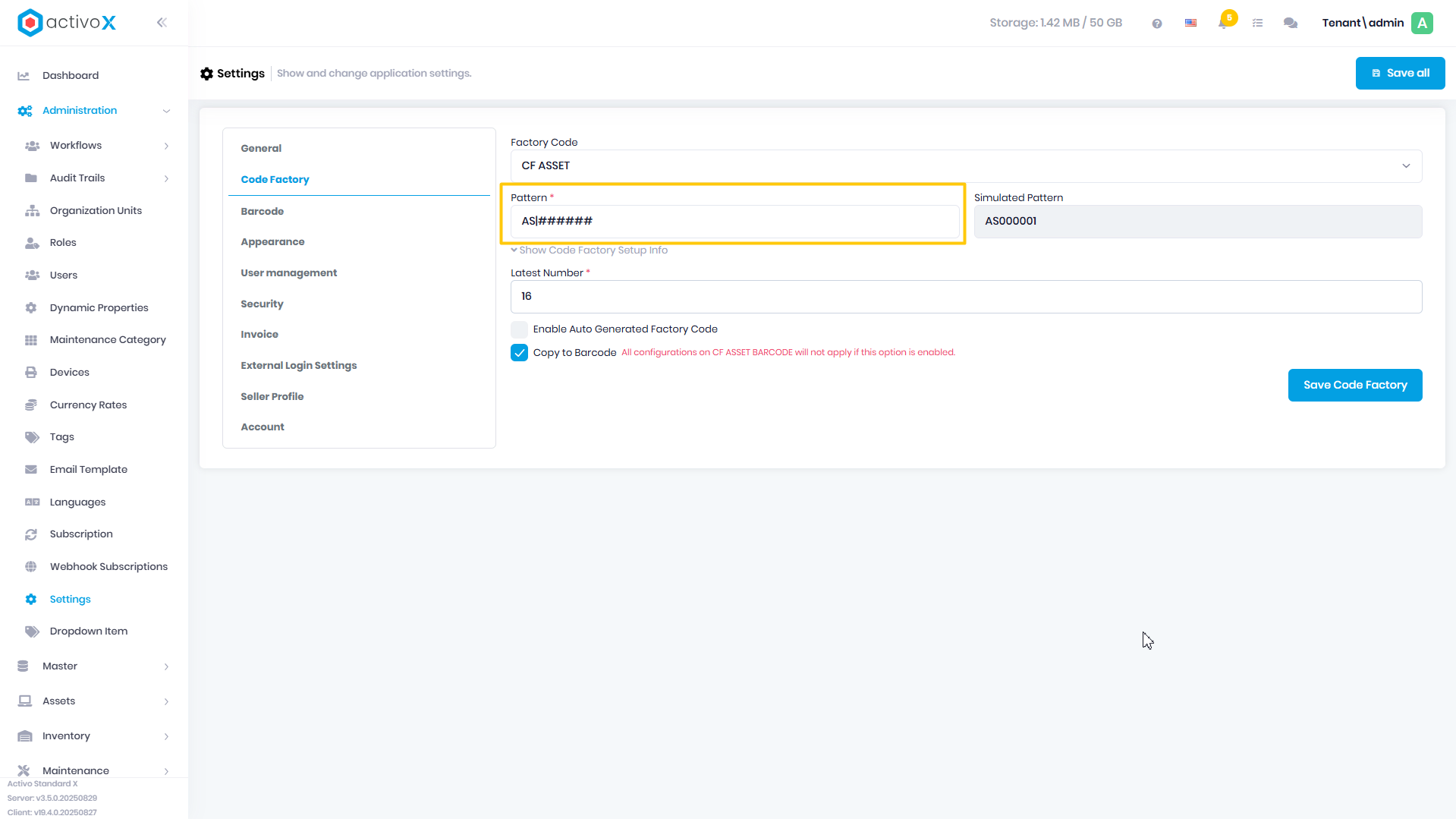This screenshot has height=819, width=1456.
Task: Open task list icon in header
Action: pyautogui.click(x=1258, y=24)
